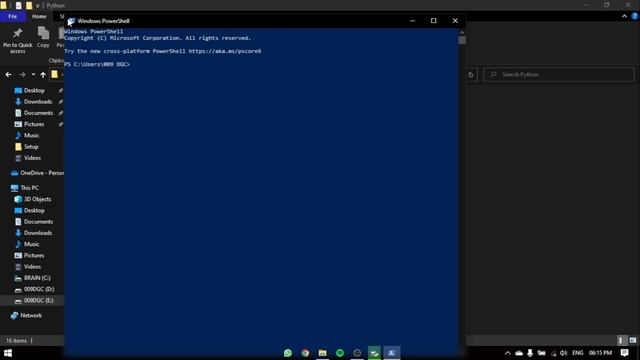This screenshot has width=640, height=360.
Task: Click Pin to Quick access in Explorer ribbon
Action: [18, 40]
